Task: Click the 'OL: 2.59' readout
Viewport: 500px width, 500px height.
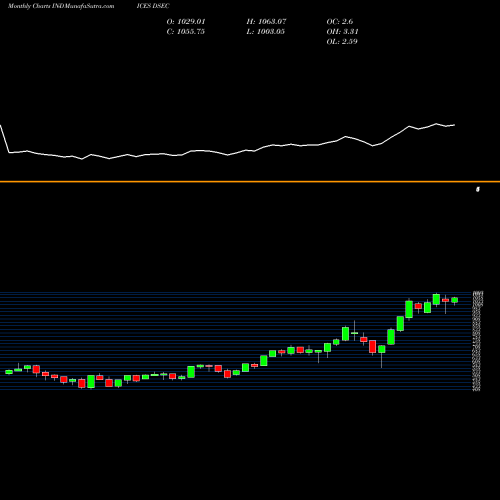Action: pyautogui.click(x=342, y=42)
